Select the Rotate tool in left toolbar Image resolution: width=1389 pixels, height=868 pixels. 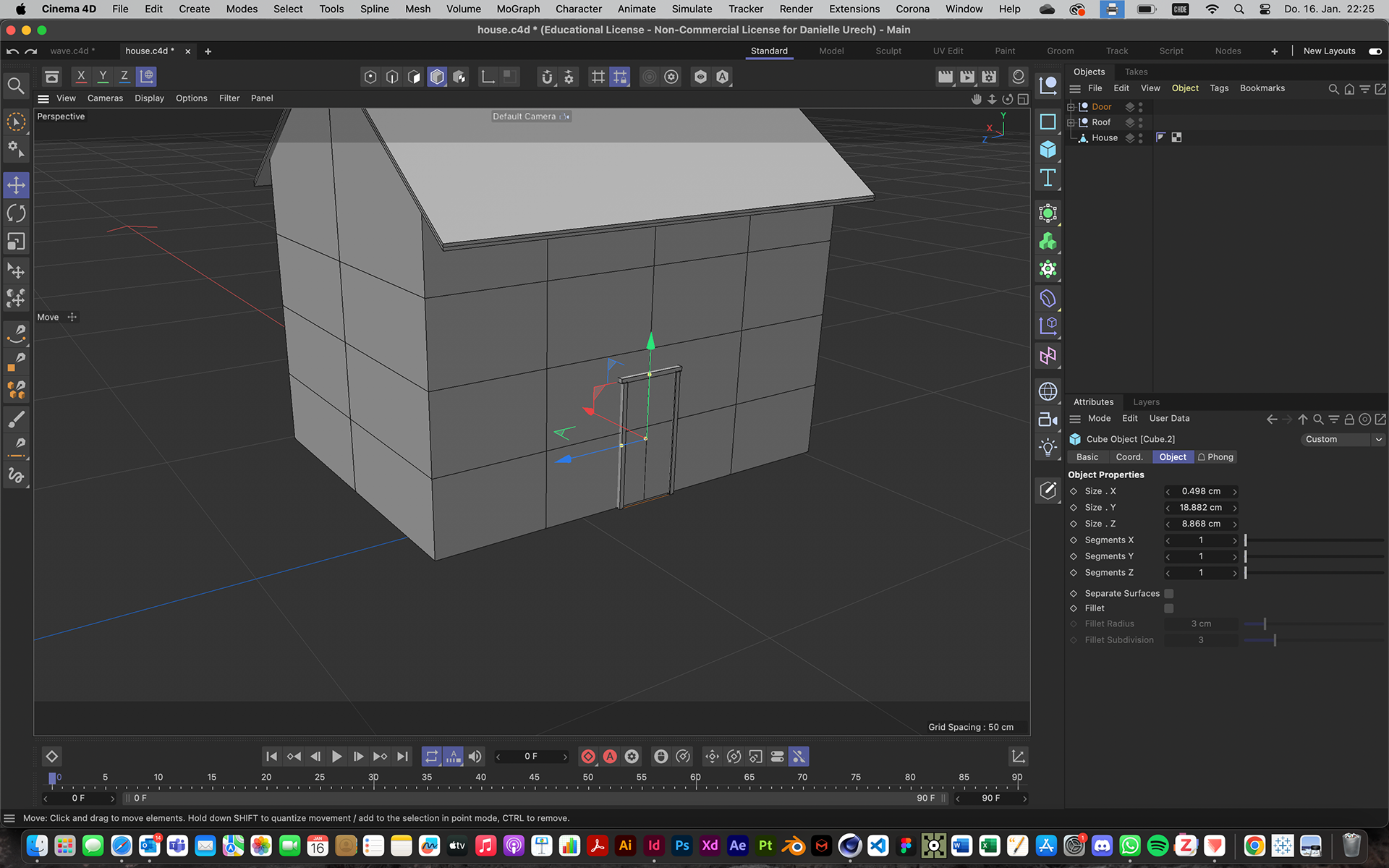(16, 213)
